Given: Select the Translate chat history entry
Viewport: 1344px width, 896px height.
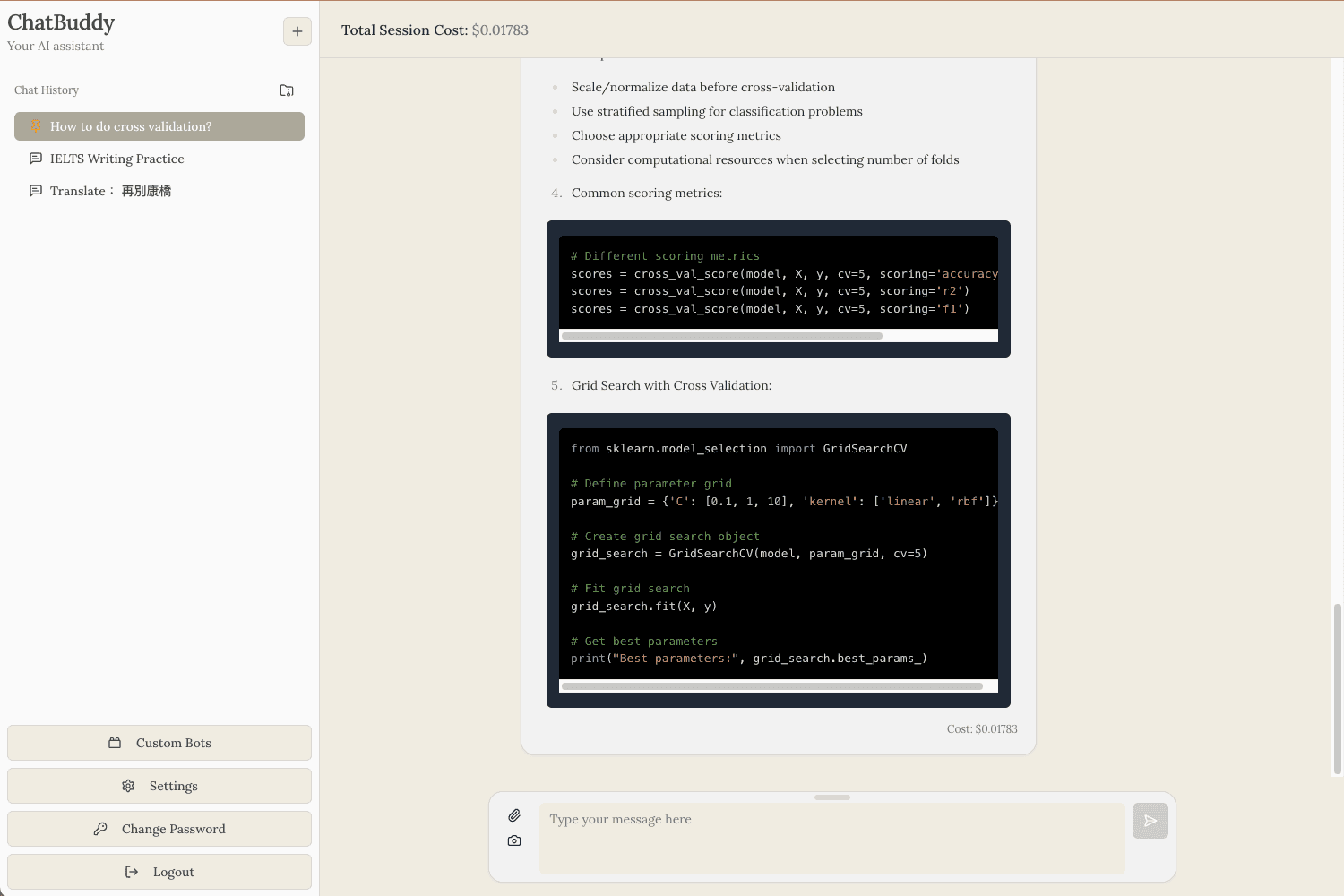Looking at the screenshot, I should [x=110, y=191].
